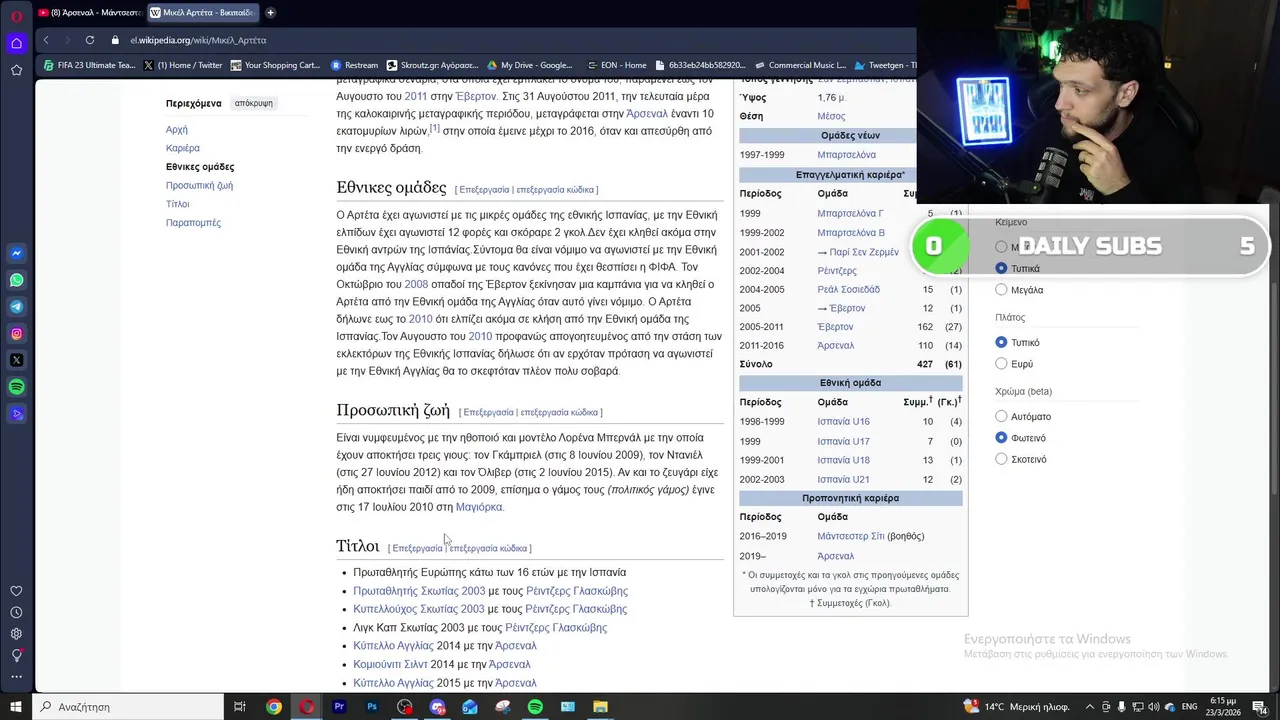Click Επεξεργασία next to Εθνικες ομάδες heading

[484, 190]
